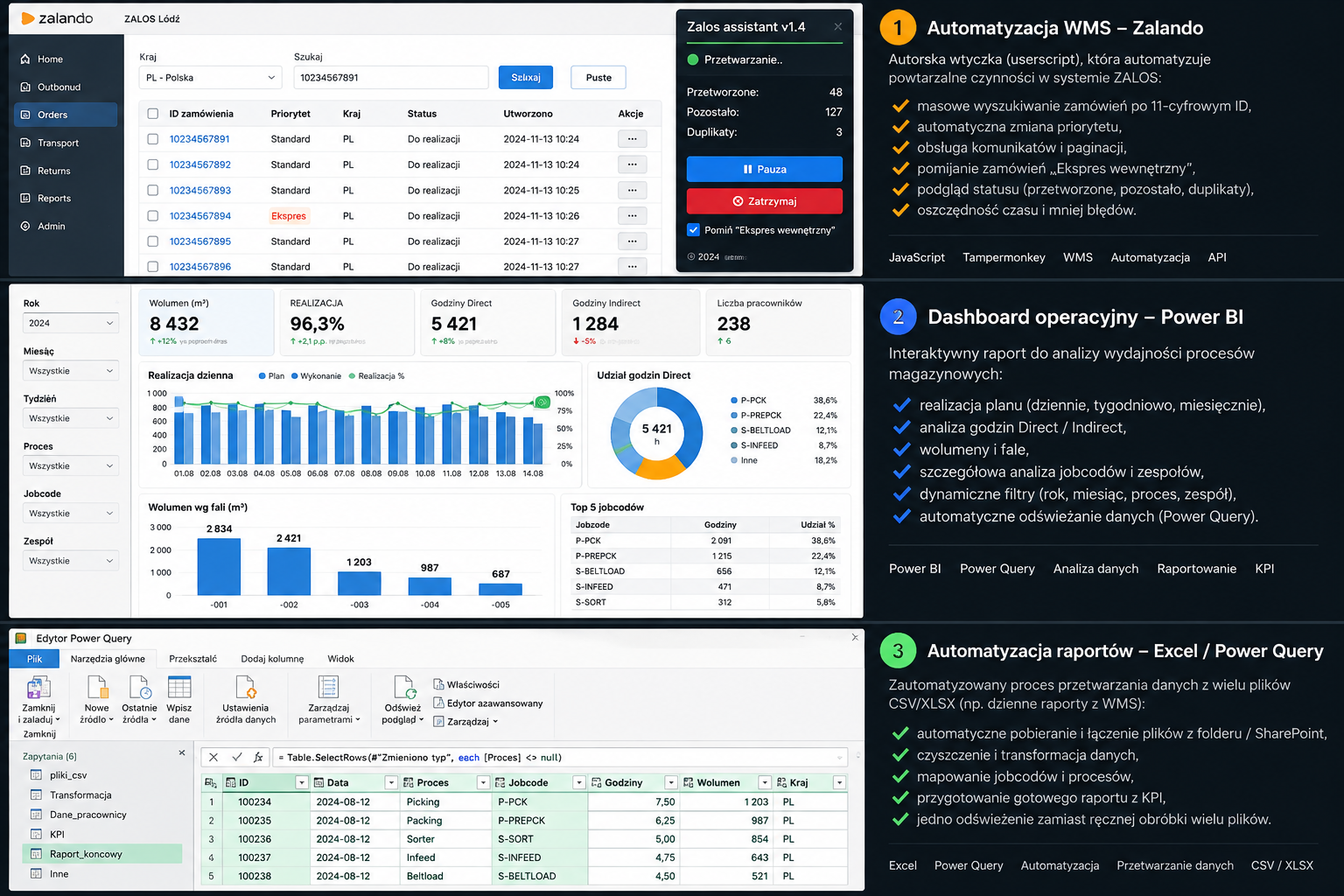1344x896 pixels.
Task: Click the Plan legend swatch
Action: pos(262,376)
